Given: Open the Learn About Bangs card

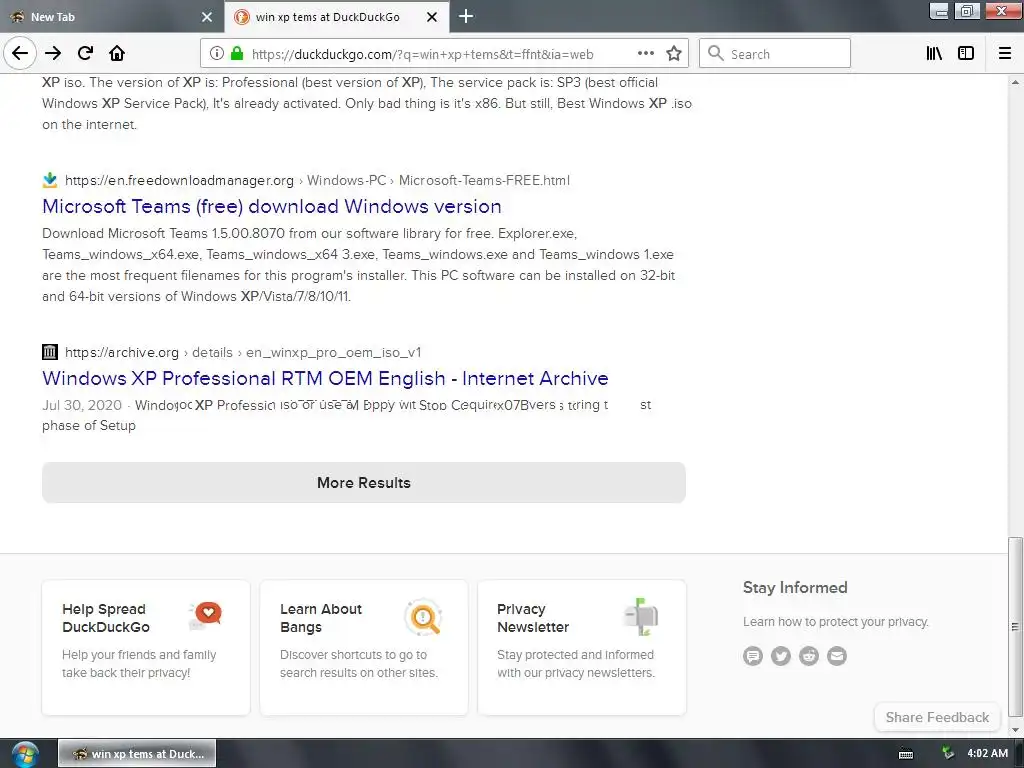Looking at the screenshot, I should [364, 647].
